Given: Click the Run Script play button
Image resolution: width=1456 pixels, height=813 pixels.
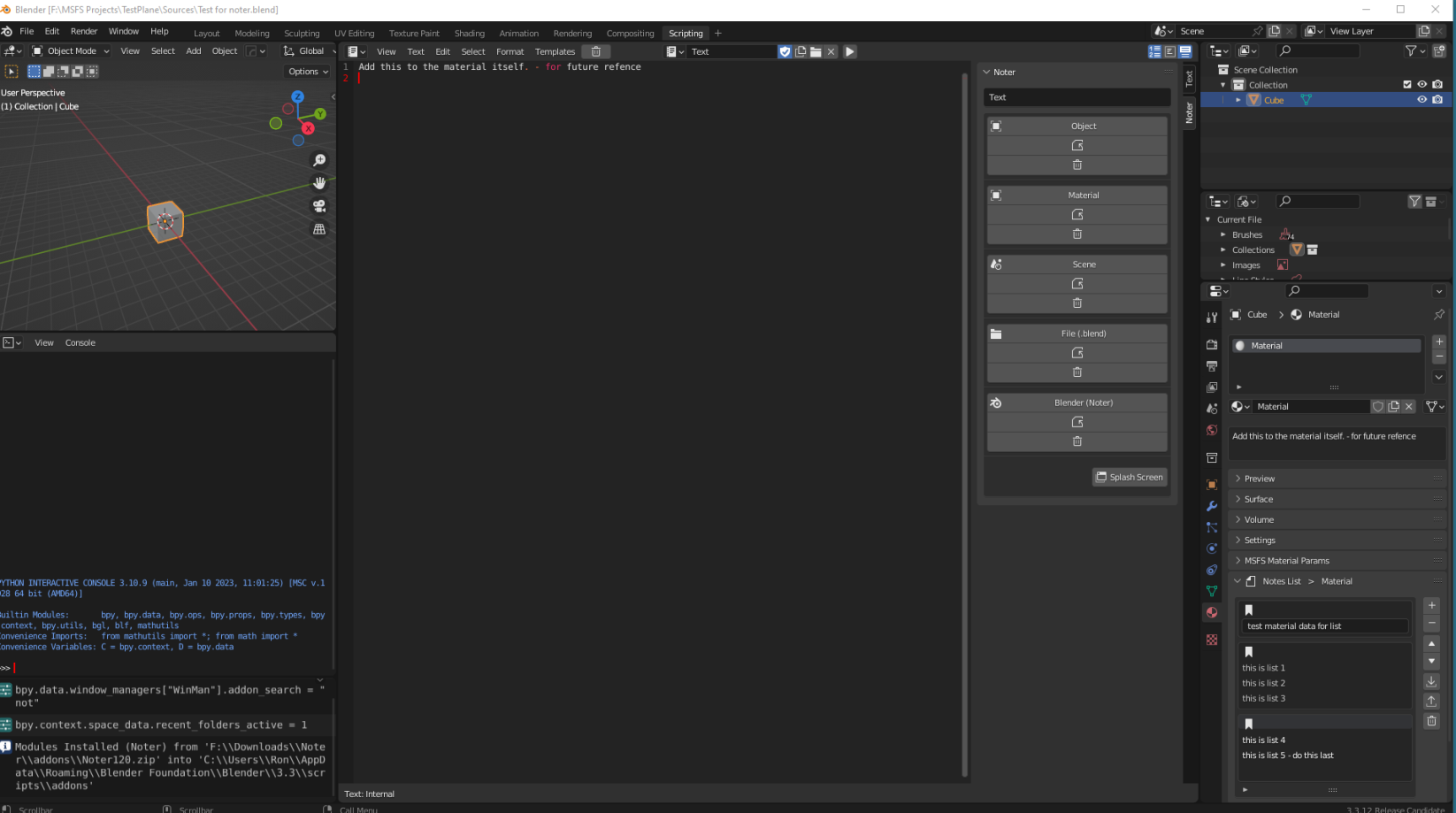Looking at the screenshot, I should [849, 51].
